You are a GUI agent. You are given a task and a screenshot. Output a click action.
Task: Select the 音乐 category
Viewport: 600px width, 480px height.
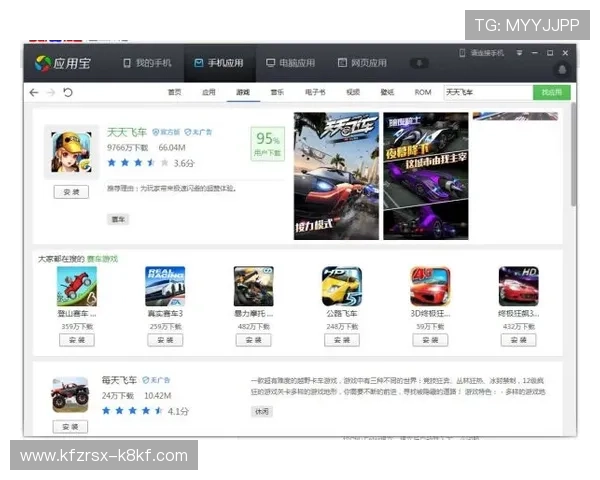[277, 92]
